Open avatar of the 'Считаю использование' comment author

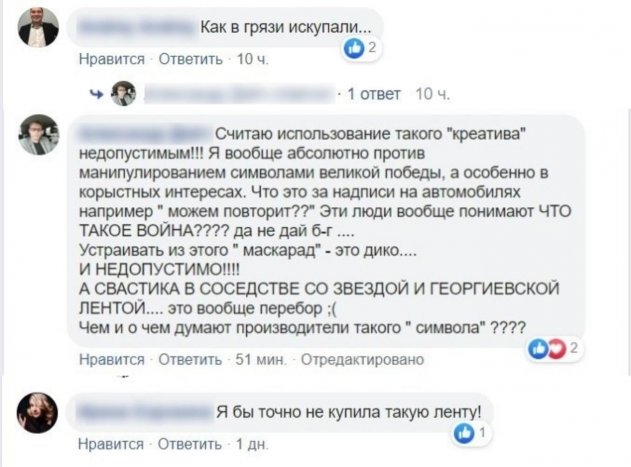(38, 134)
